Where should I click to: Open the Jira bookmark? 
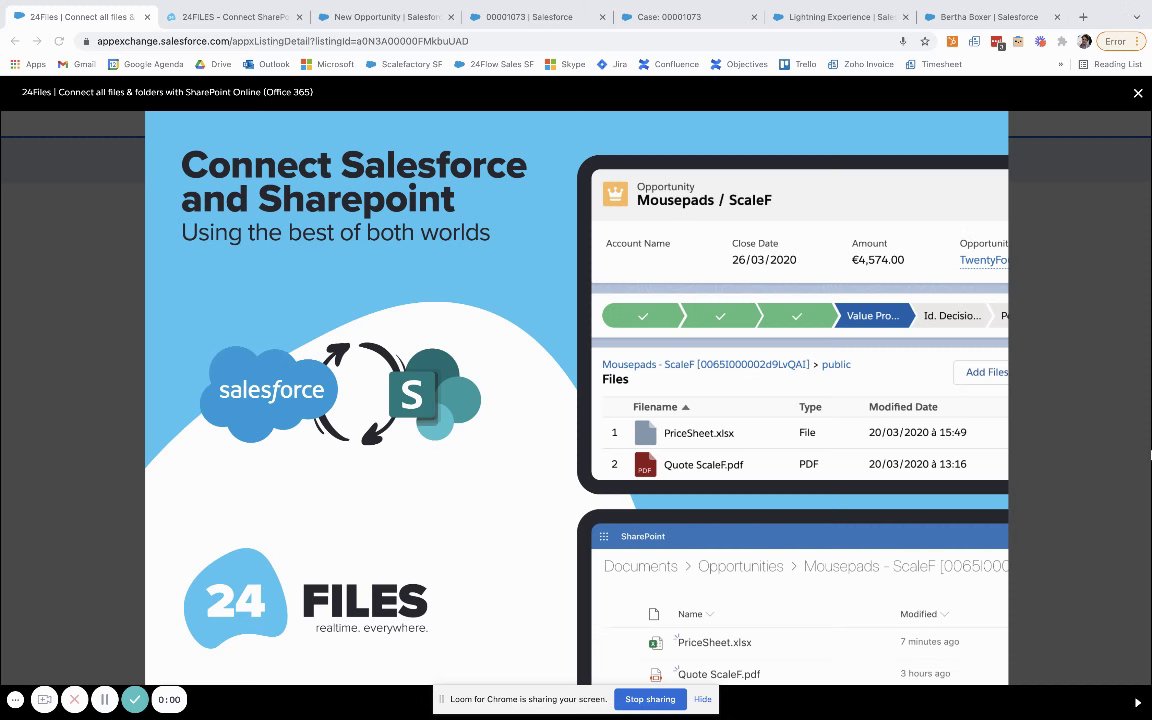612,64
